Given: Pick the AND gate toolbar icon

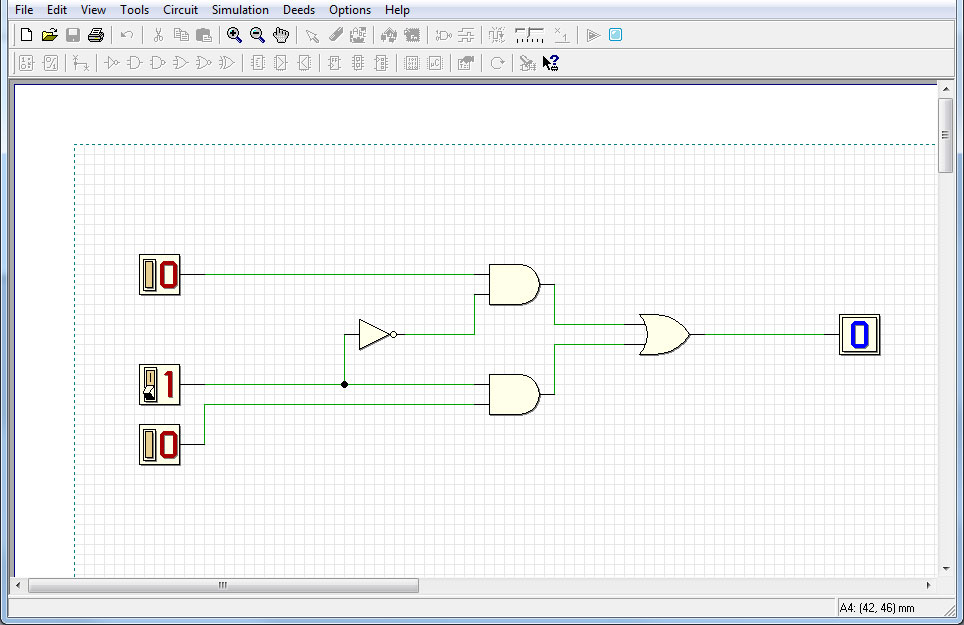Looking at the screenshot, I should pyautogui.click(x=135, y=63).
